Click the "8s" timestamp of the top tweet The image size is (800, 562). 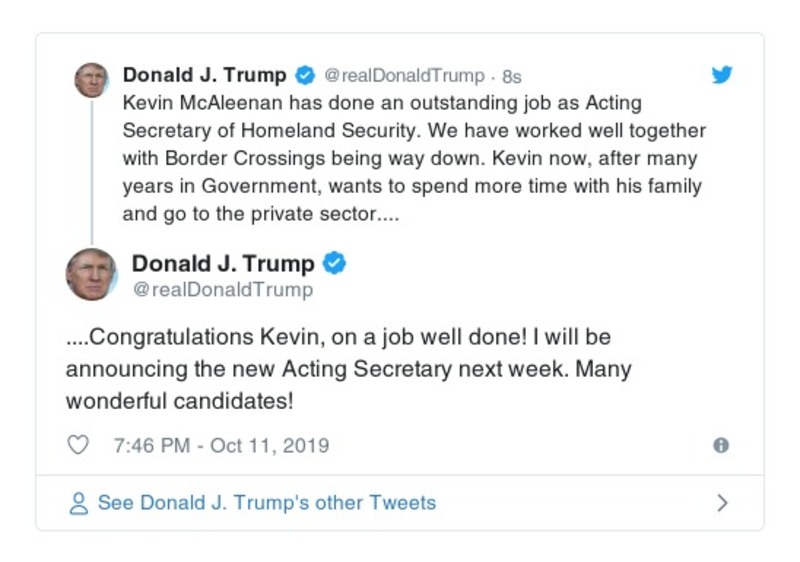coord(511,77)
